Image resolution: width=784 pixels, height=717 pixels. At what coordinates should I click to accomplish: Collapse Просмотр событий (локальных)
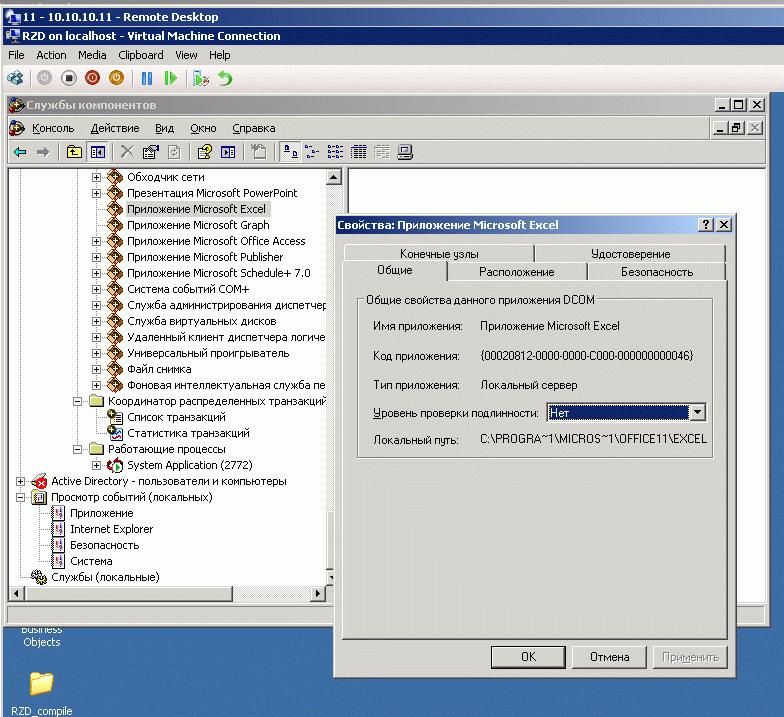(x=20, y=497)
